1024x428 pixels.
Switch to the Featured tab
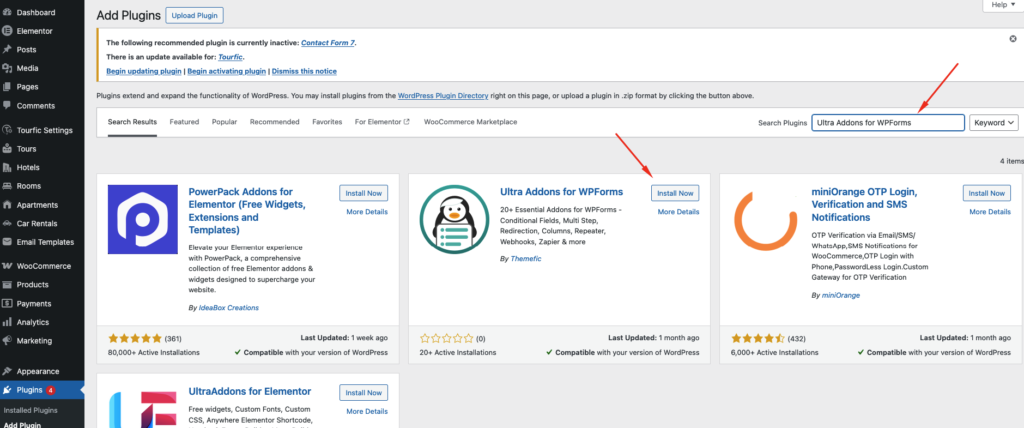tap(184, 122)
